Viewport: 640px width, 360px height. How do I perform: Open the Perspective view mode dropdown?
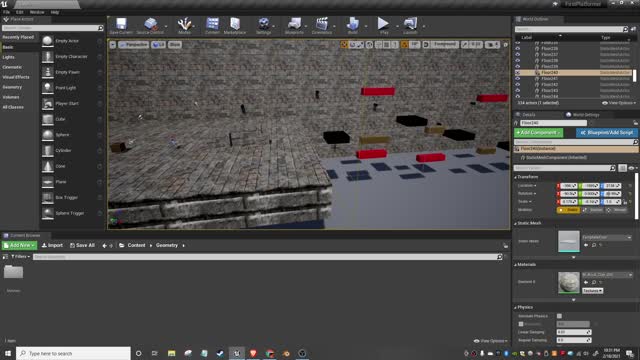(133, 44)
